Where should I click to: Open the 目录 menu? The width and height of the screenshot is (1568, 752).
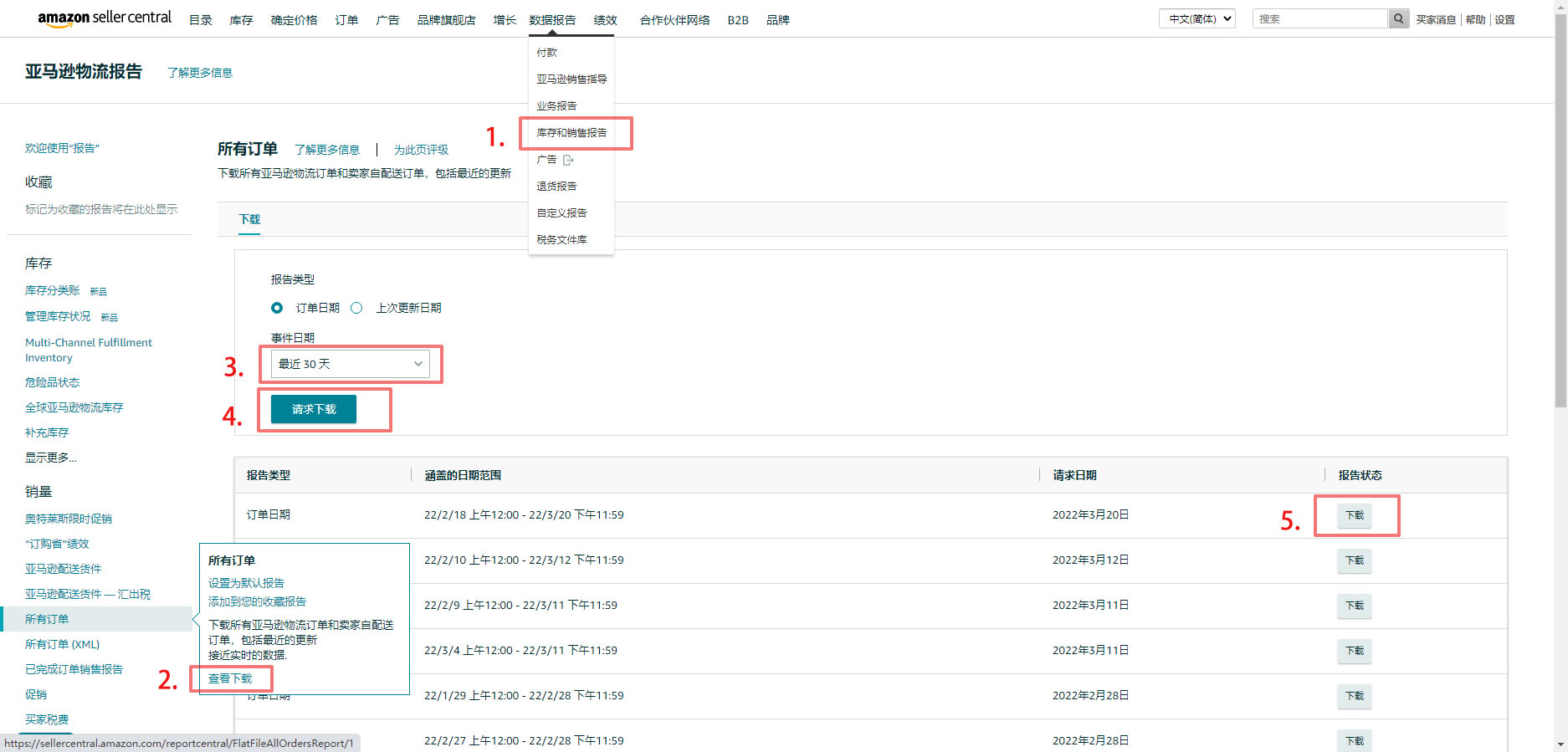pyautogui.click(x=201, y=20)
